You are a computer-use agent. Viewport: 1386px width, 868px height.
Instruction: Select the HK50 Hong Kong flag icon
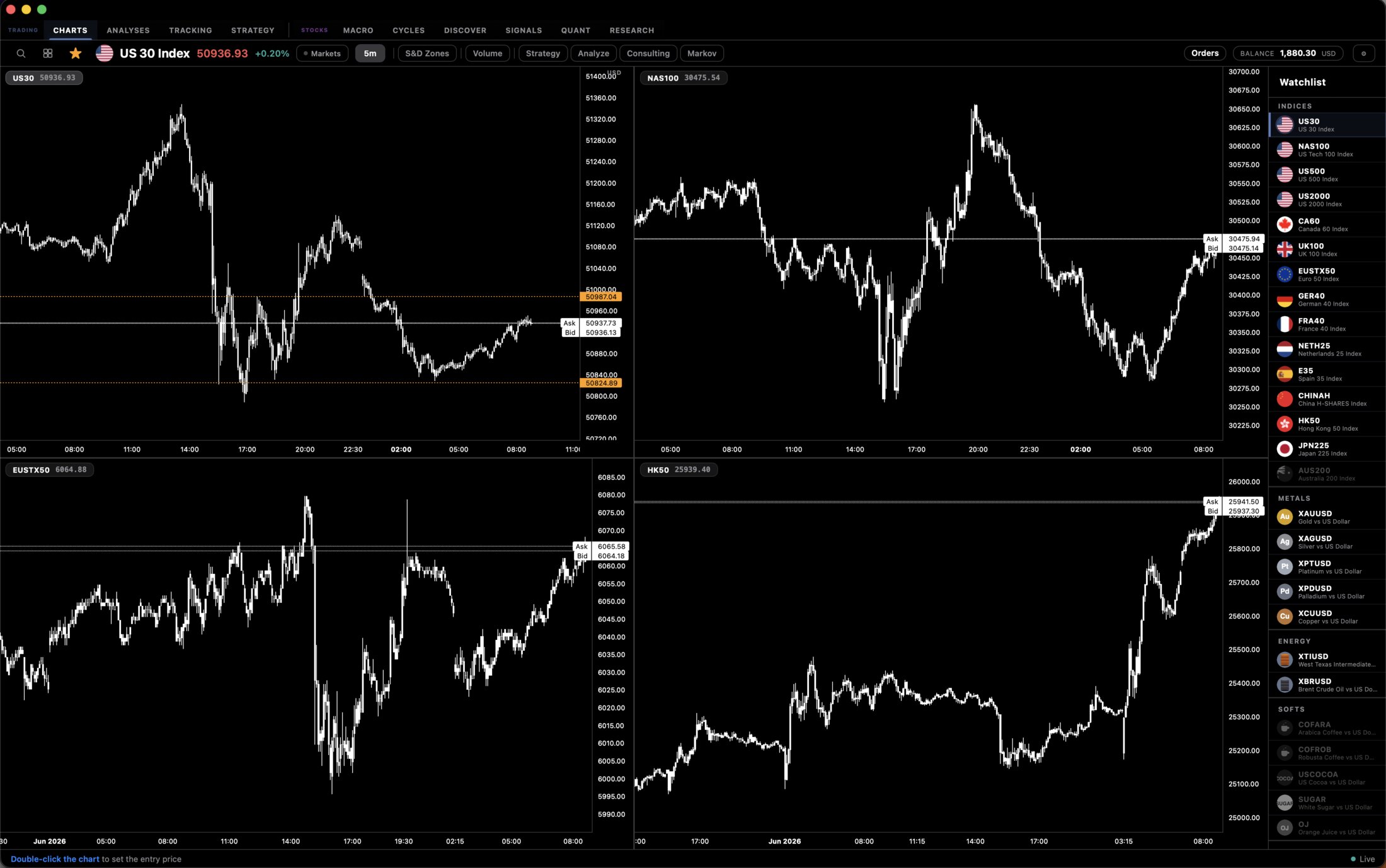tap(1285, 424)
